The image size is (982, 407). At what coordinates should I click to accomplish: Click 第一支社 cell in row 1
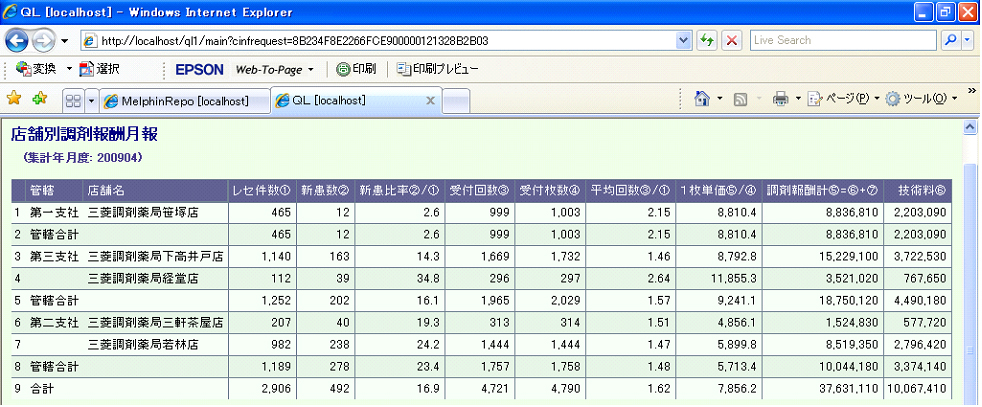coord(54,213)
